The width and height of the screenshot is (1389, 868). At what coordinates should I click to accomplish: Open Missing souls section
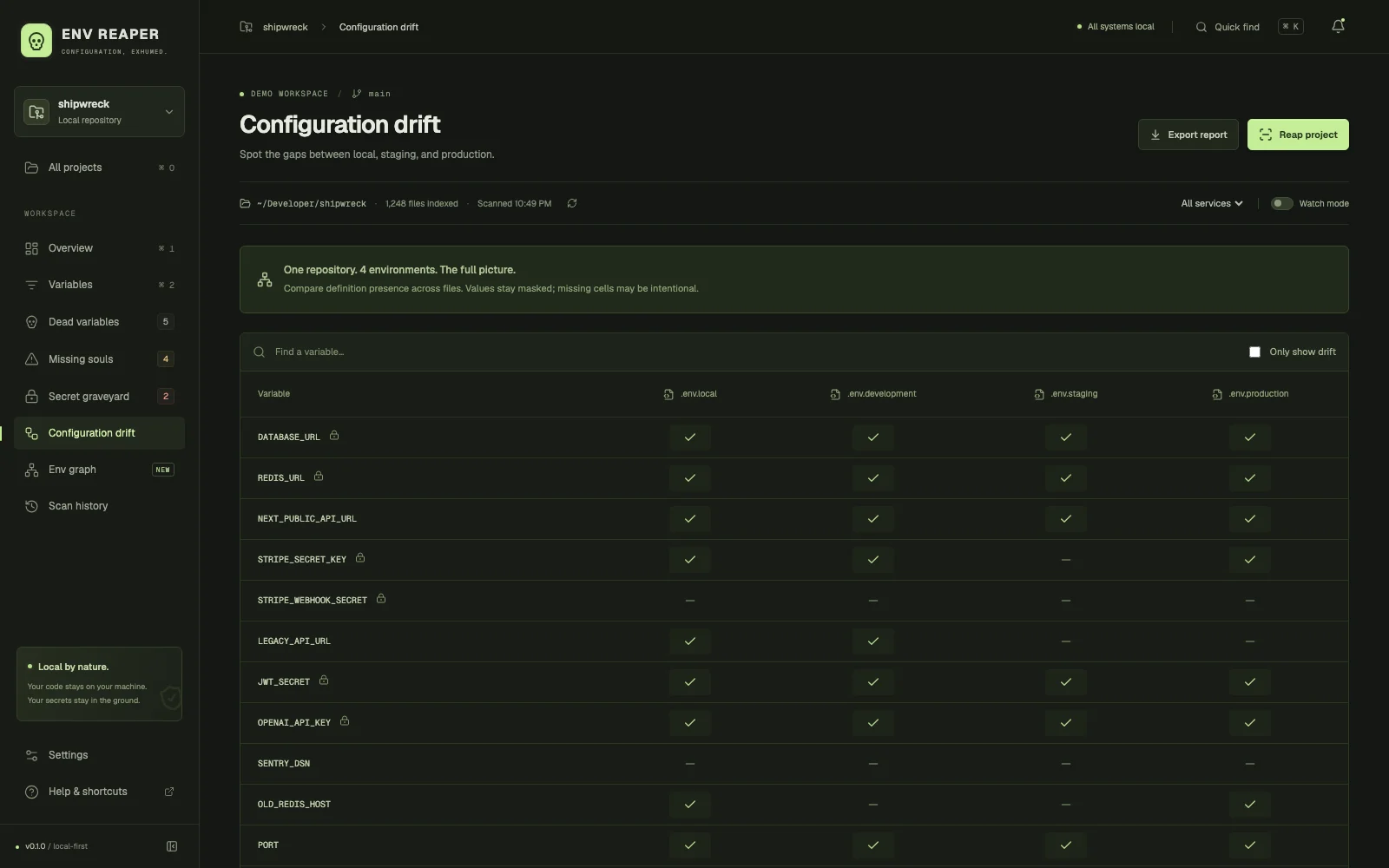pyautogui.click(x=99, y=359)
